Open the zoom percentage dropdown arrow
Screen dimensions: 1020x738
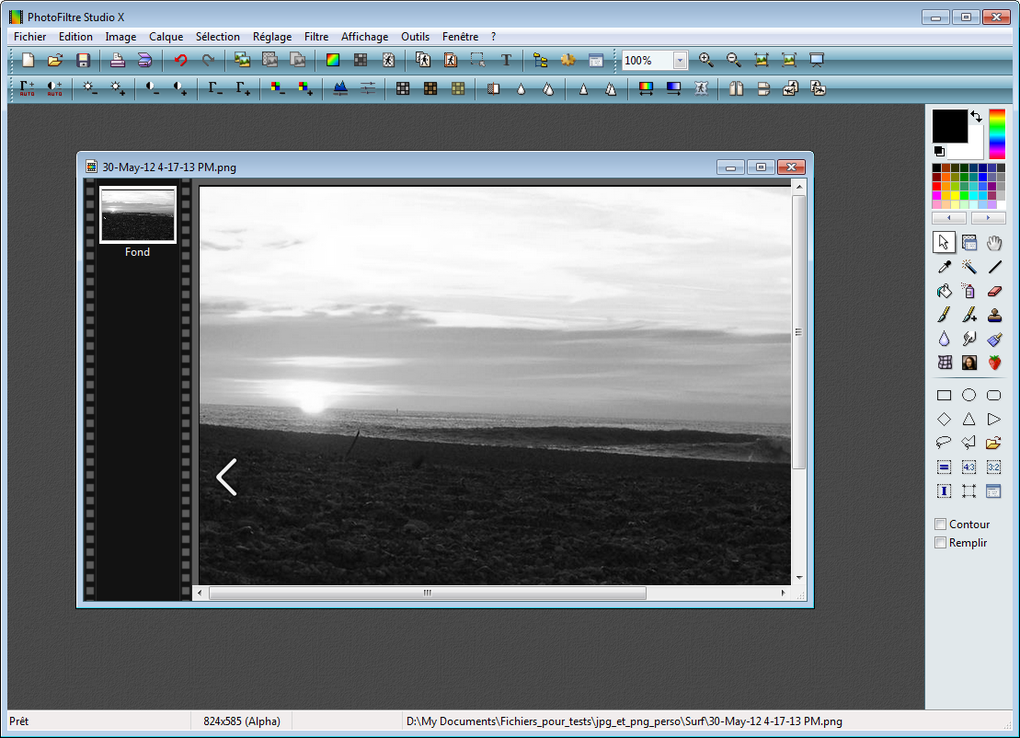coord(680,61)
